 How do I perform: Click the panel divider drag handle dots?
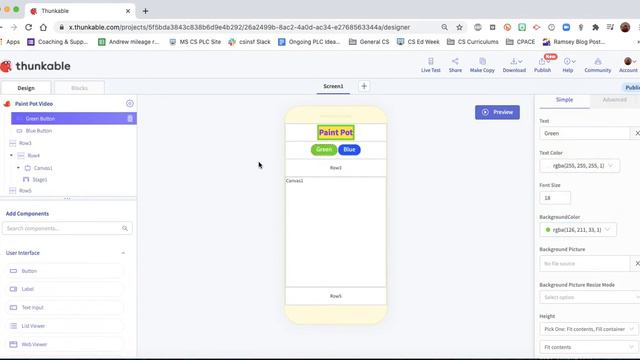click(67, 198)
